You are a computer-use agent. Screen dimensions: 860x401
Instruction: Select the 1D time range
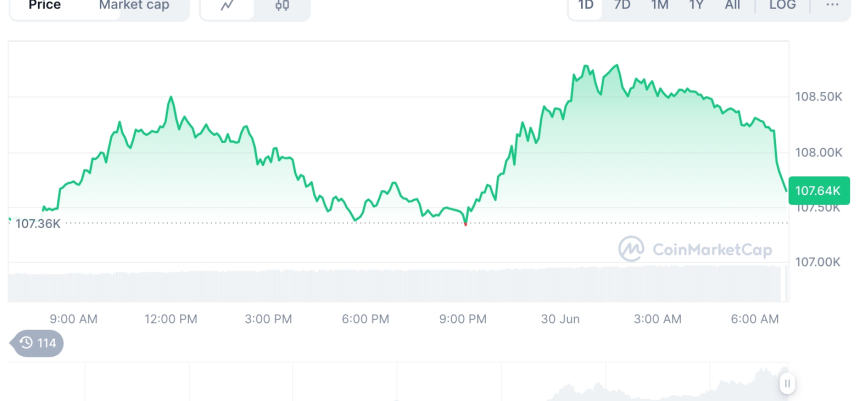pos(586,6)
